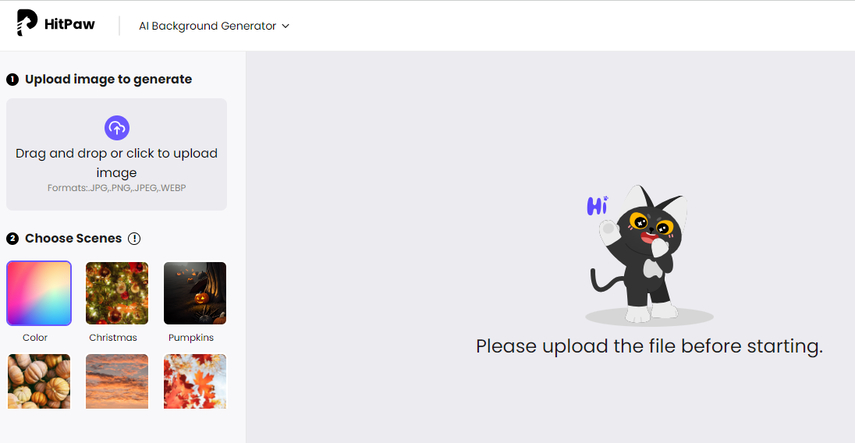
Task: Select the autumn maple leaves scene
Action: click(195, 381)
